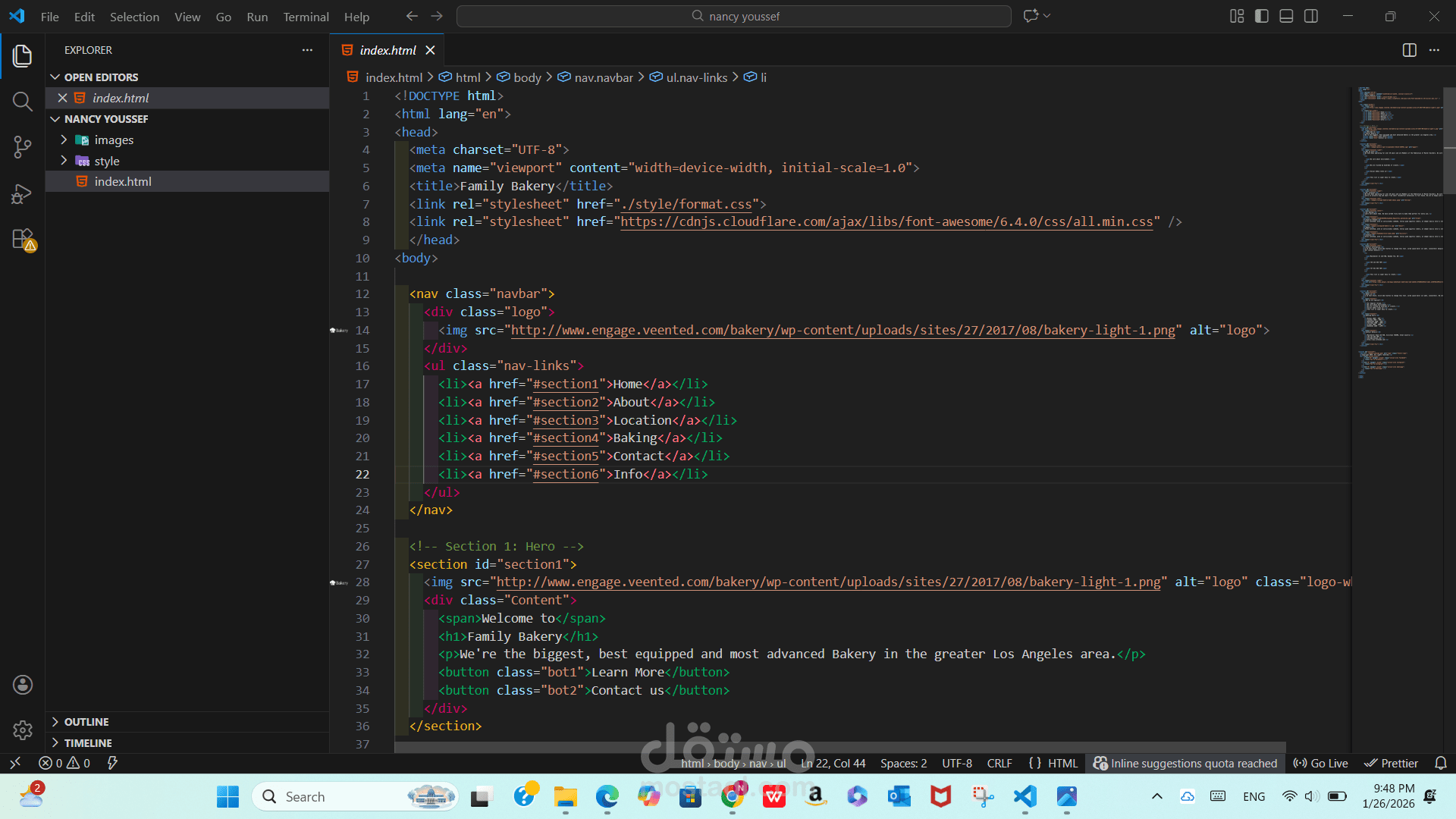1456x819 pixels.
Task: Expand the OUTLINE section
Action: point(86,722)
